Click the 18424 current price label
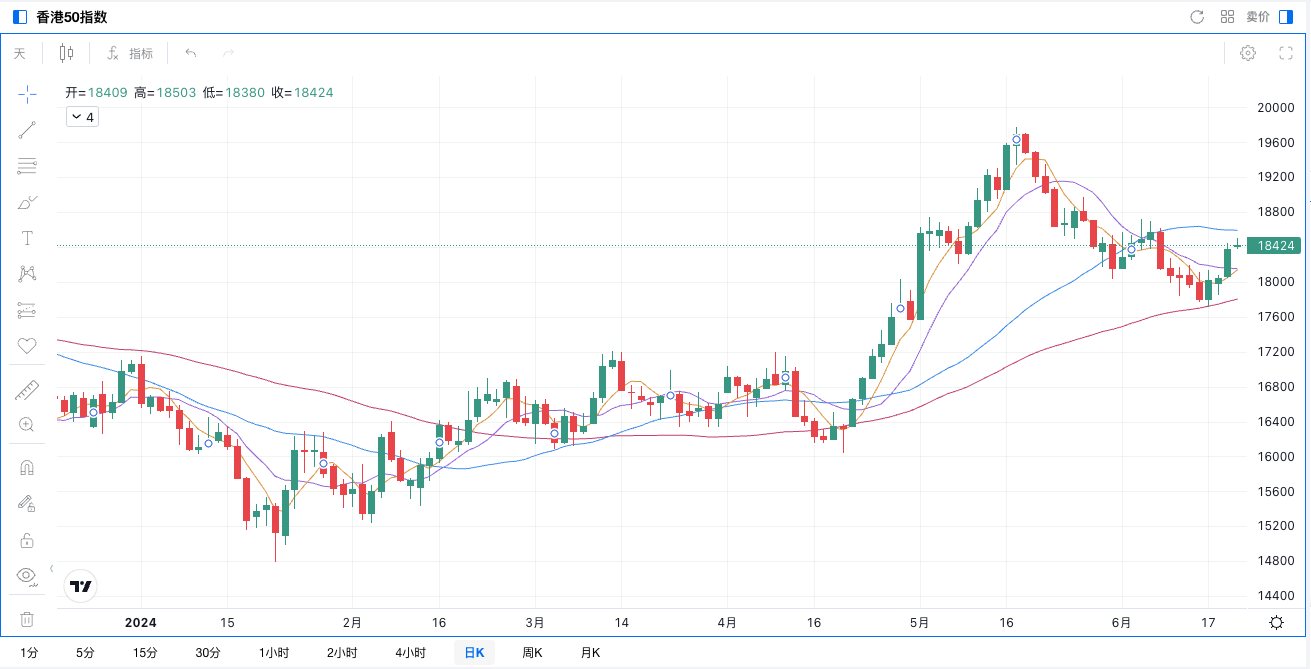Viewport: 1311px width, 669px height. coord(1276,245)
